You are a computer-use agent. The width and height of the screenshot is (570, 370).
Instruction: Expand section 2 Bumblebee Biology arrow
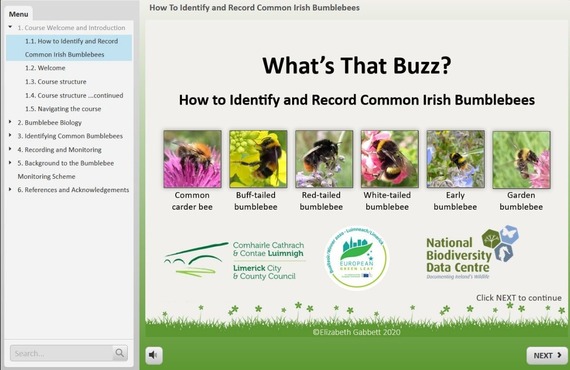tap(10, 122)
